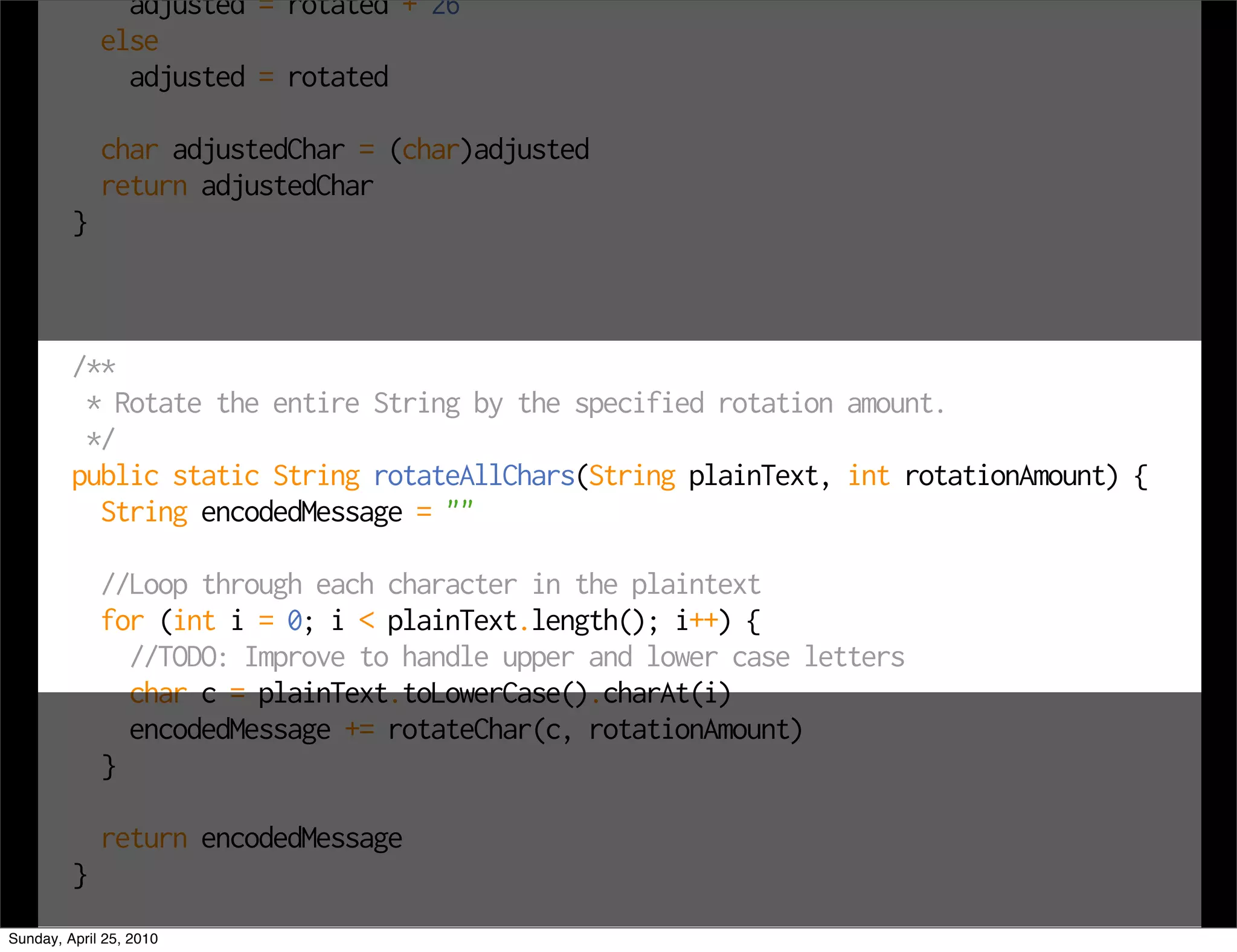Click the 'char c = plainText.toLowerCase()' line
Image resolution: width=1237 pixels, height=952 pixels.
(x=431, y=693)
